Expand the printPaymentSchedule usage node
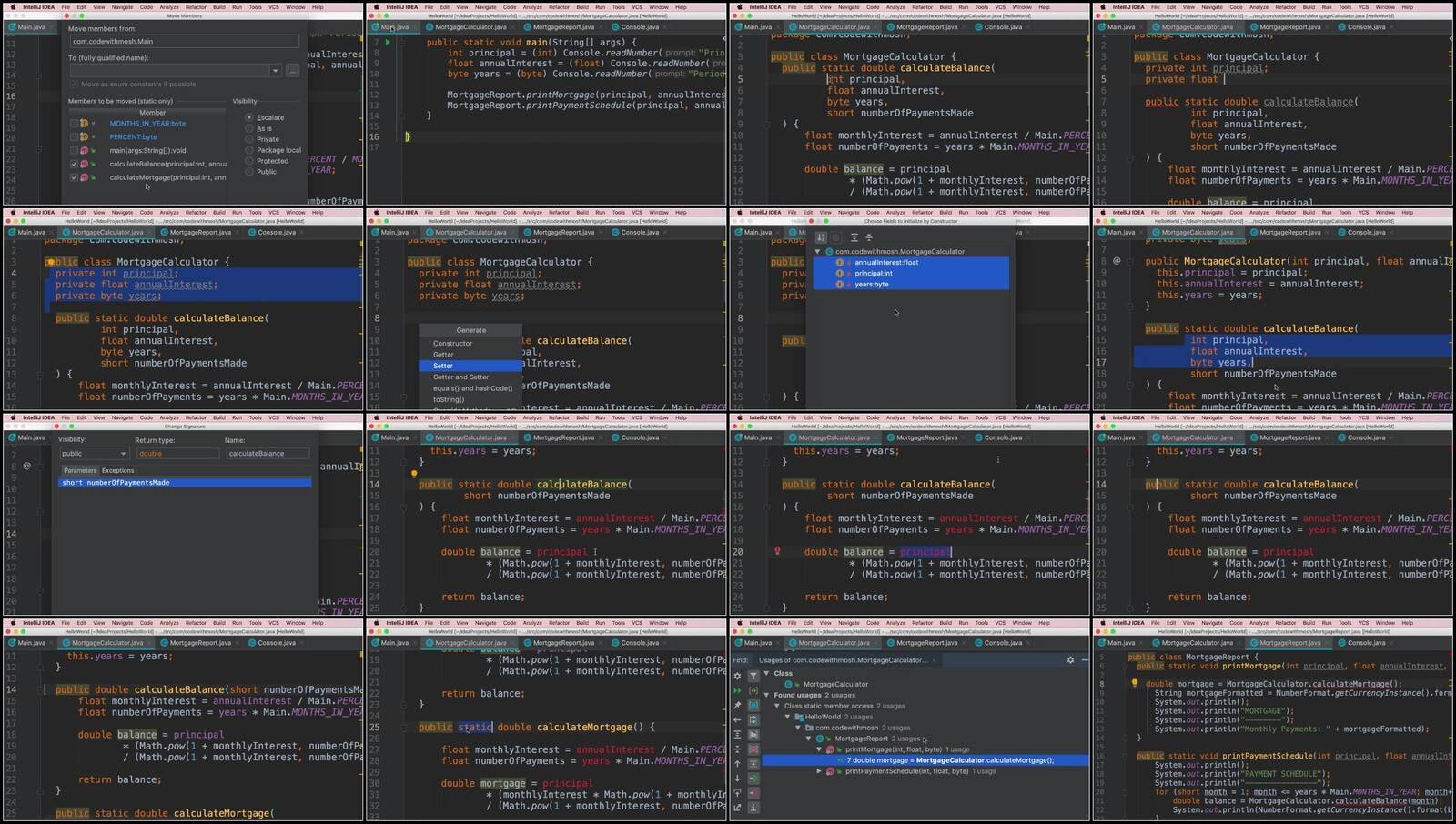 coord(819,771)
